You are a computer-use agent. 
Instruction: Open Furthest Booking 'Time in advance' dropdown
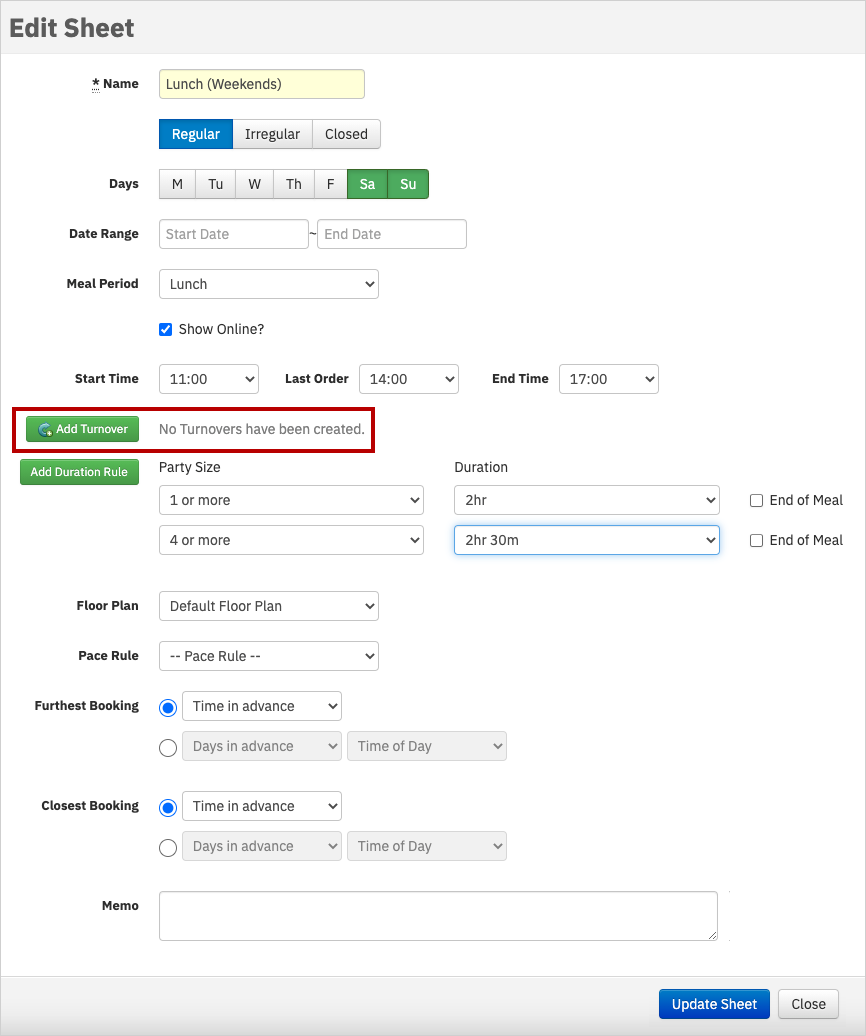262,706
